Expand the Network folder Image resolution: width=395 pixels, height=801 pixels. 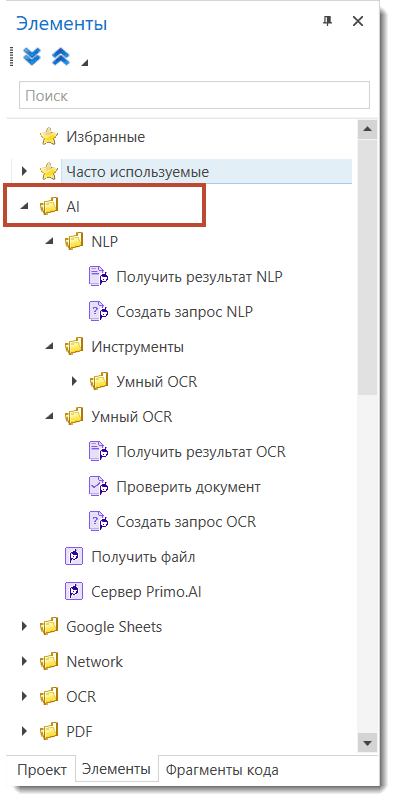[x=24, y=661]
